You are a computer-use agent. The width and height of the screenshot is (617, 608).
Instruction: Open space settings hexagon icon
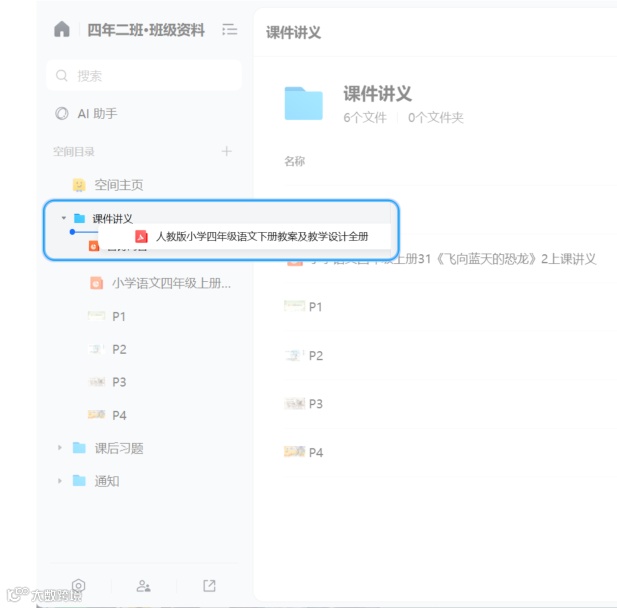[x=78, y=586]
